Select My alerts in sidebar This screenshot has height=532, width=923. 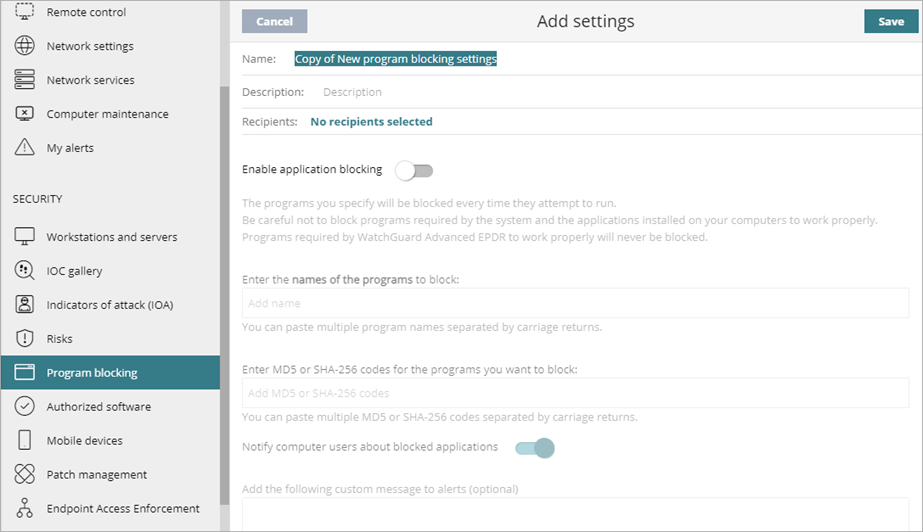pos(70,148)
